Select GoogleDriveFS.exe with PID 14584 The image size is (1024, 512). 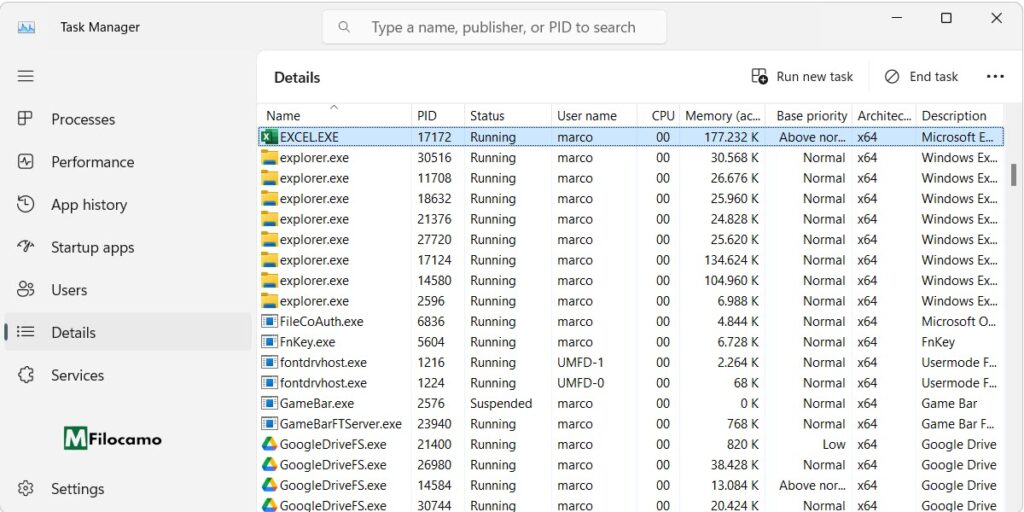631,485
